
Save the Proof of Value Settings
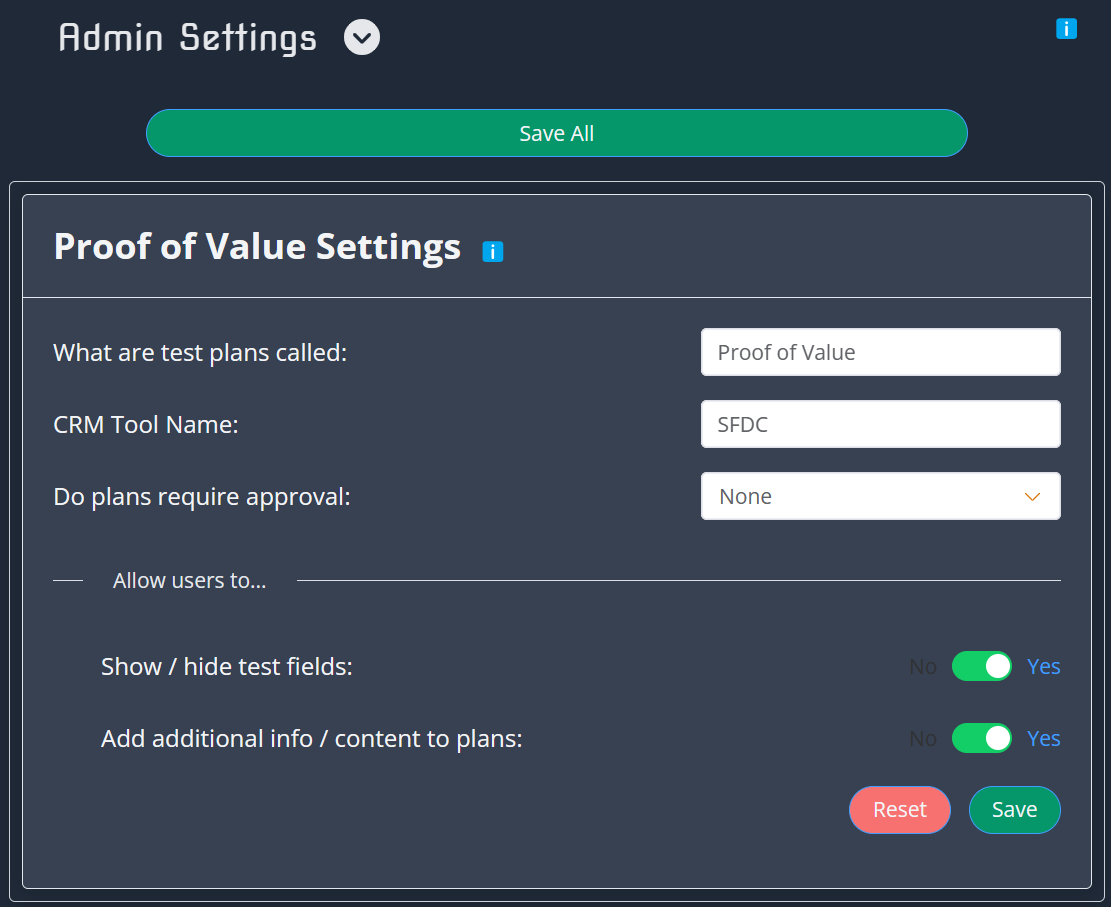[x=1014, y=810]
